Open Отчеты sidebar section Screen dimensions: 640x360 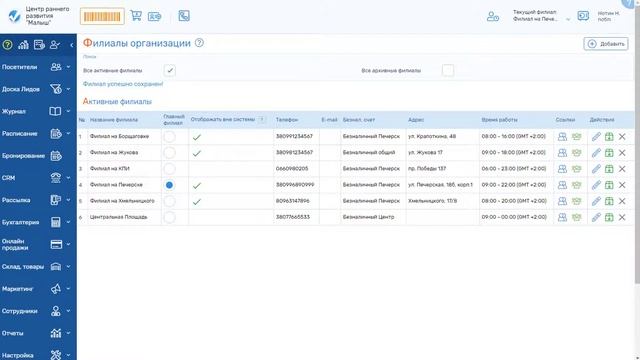click(x=38, y=333)
